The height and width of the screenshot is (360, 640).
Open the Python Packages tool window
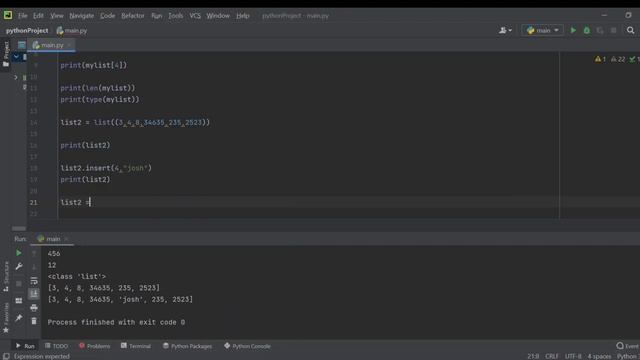[x=187, y=346]
